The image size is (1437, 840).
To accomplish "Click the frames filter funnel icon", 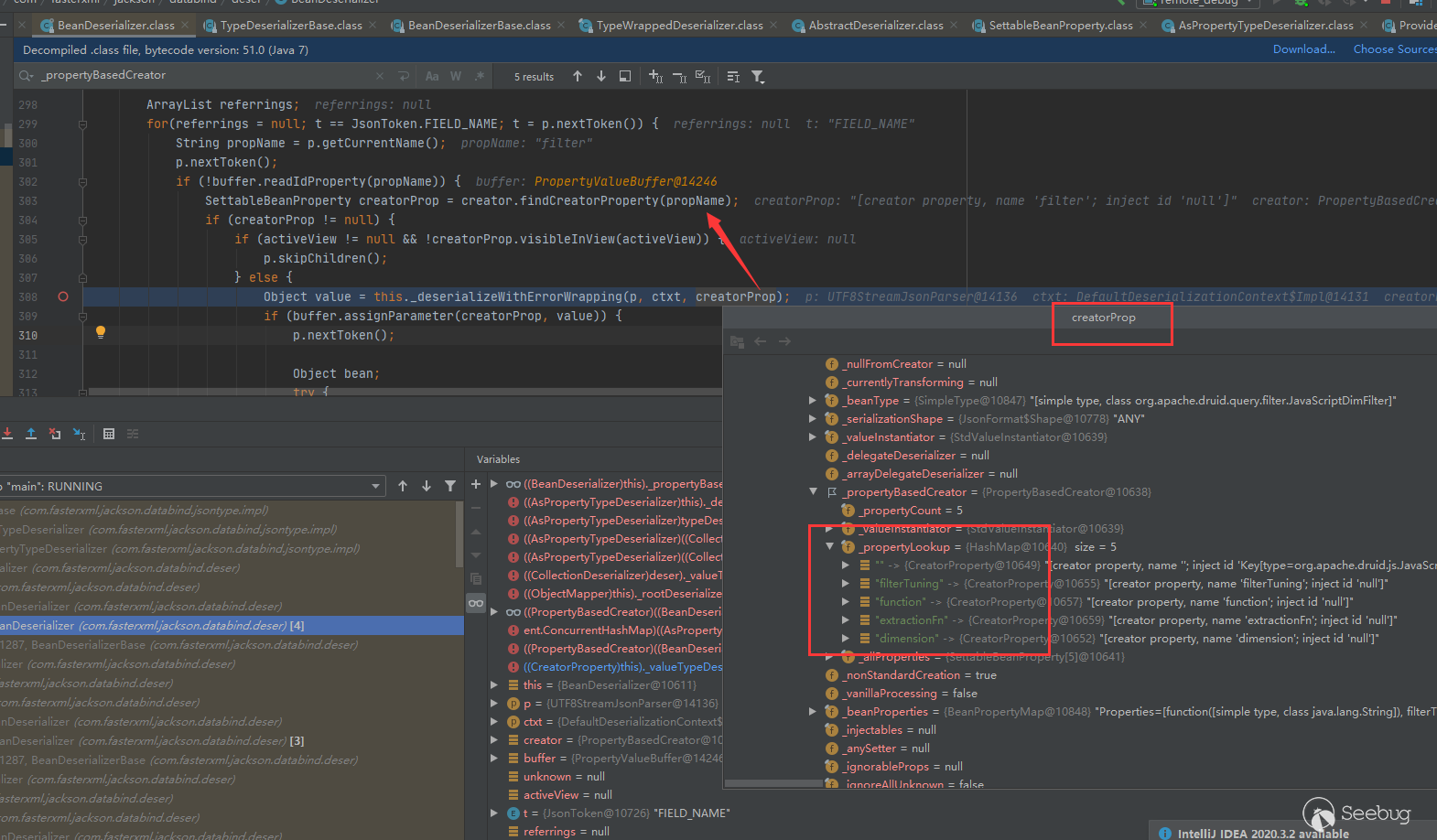I will click(450, 486).
